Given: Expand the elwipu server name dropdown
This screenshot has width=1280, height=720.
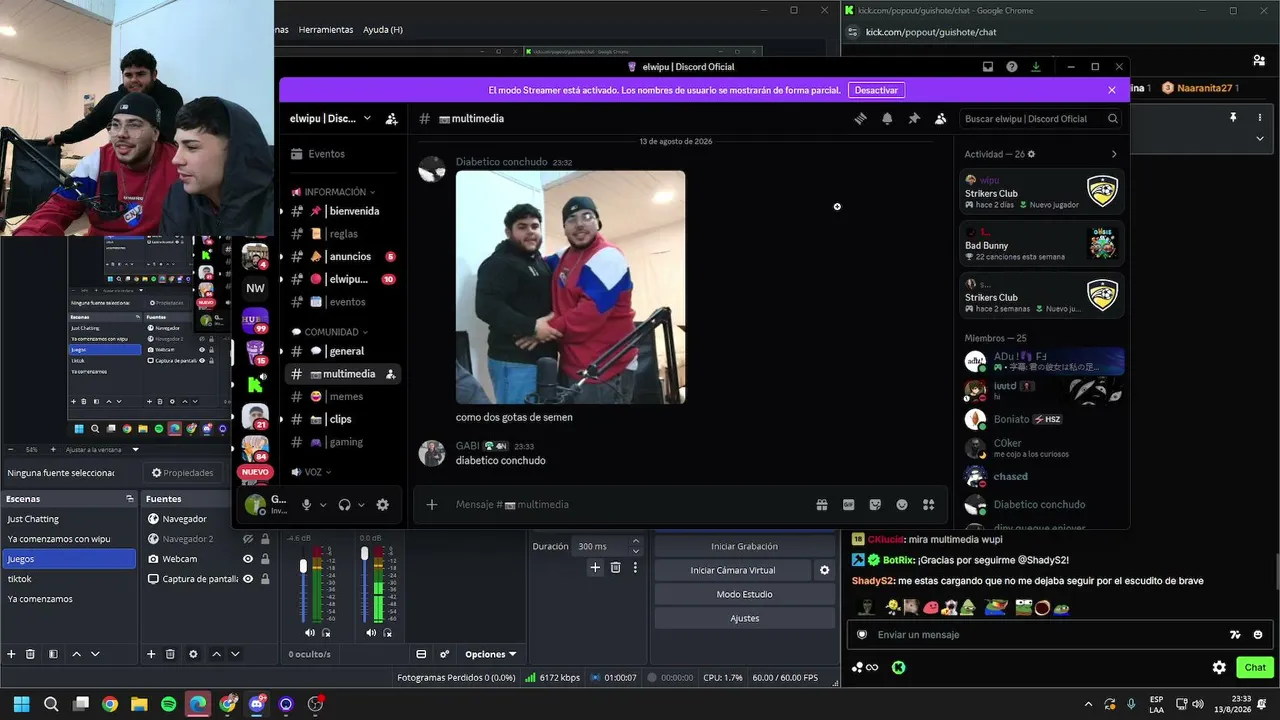Looking at the screenshot, I should 367,118.
